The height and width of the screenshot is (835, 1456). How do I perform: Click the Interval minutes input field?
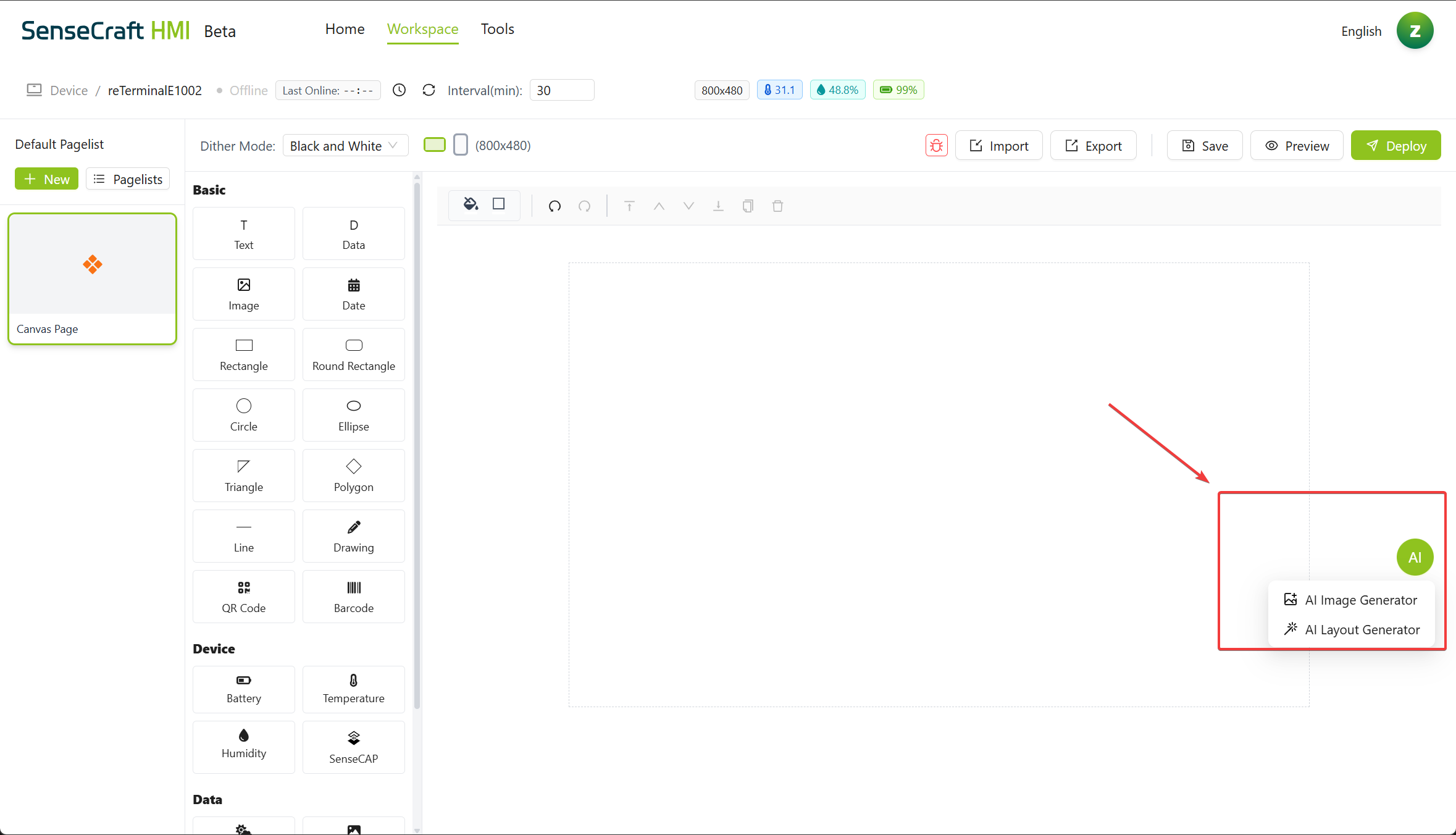click(561, 90)
